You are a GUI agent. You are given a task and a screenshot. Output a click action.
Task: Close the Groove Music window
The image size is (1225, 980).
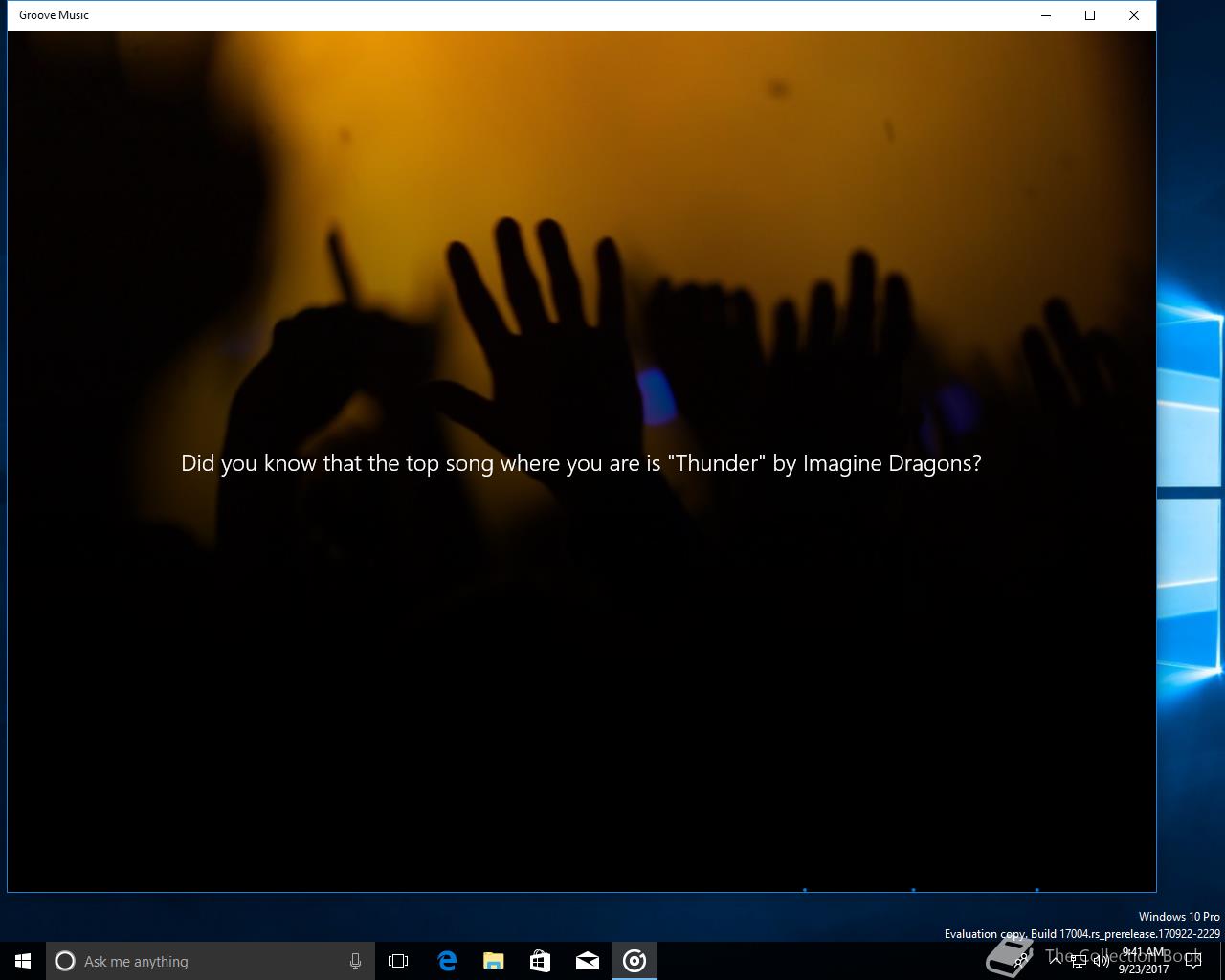tap(1134, 15)
